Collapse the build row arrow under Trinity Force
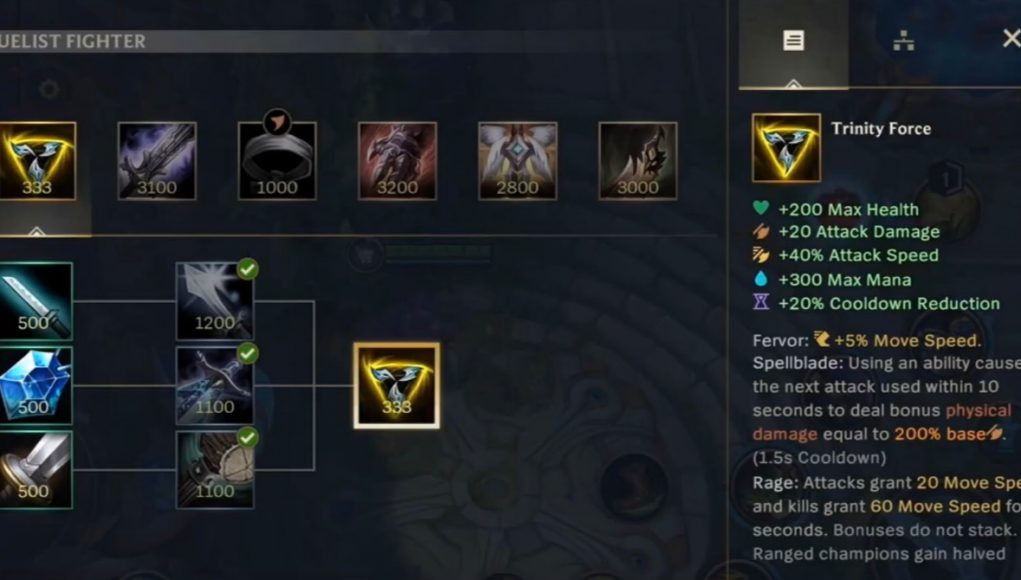Viewport: 1021px width, 580px height. (x=36, y=231)
